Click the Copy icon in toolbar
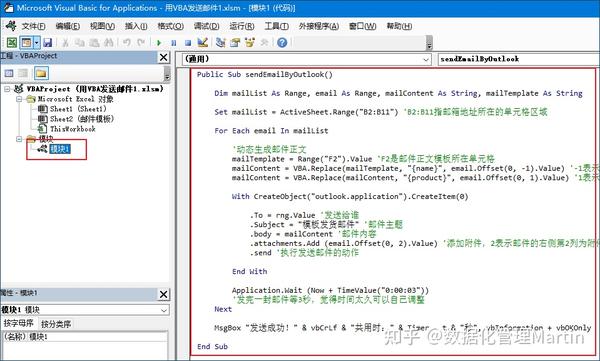 pyautogui.click(x=80, y=42)
